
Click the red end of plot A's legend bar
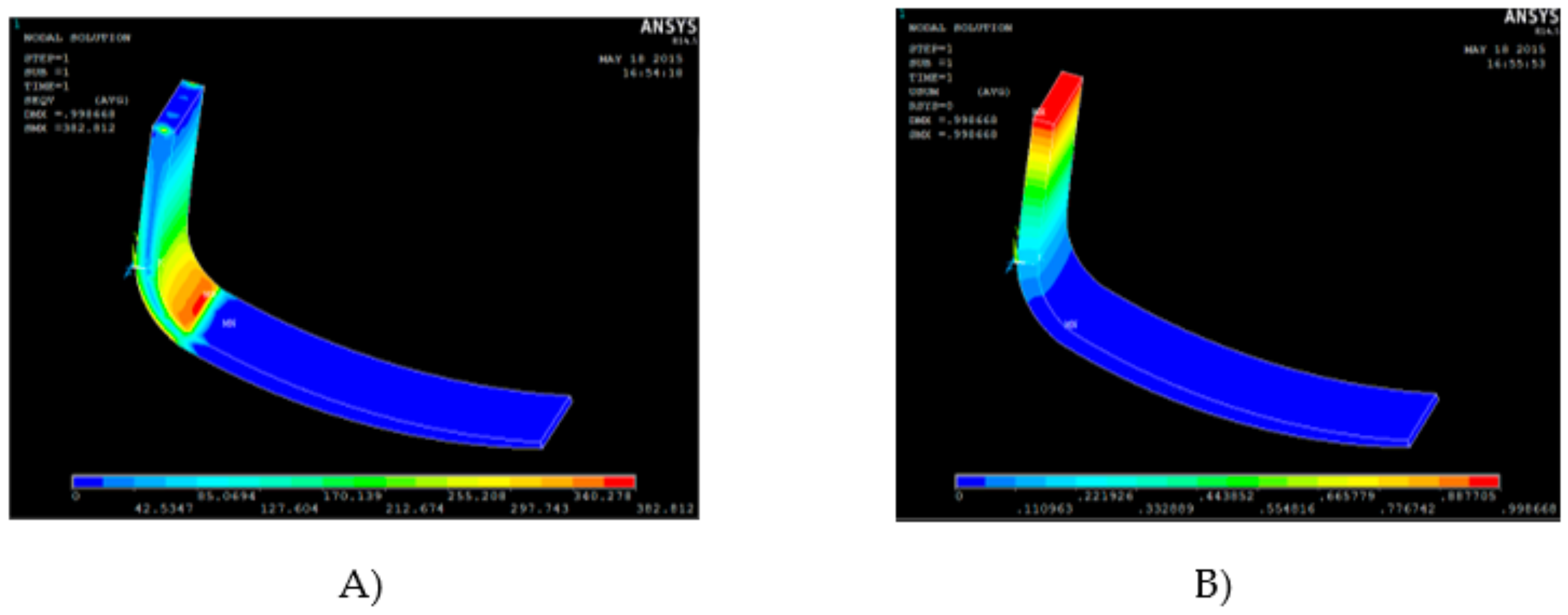620,482
